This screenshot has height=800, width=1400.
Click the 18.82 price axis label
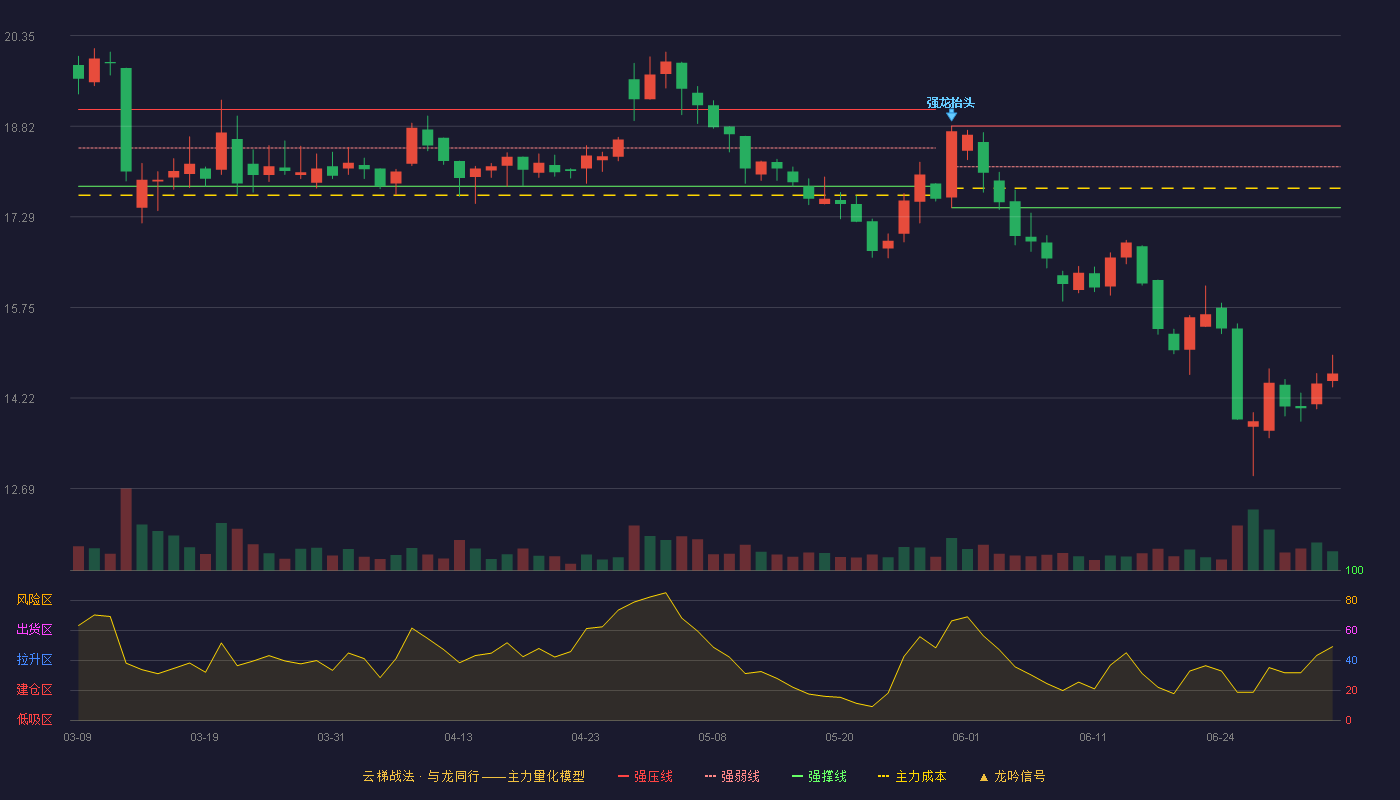pos(19,127)
